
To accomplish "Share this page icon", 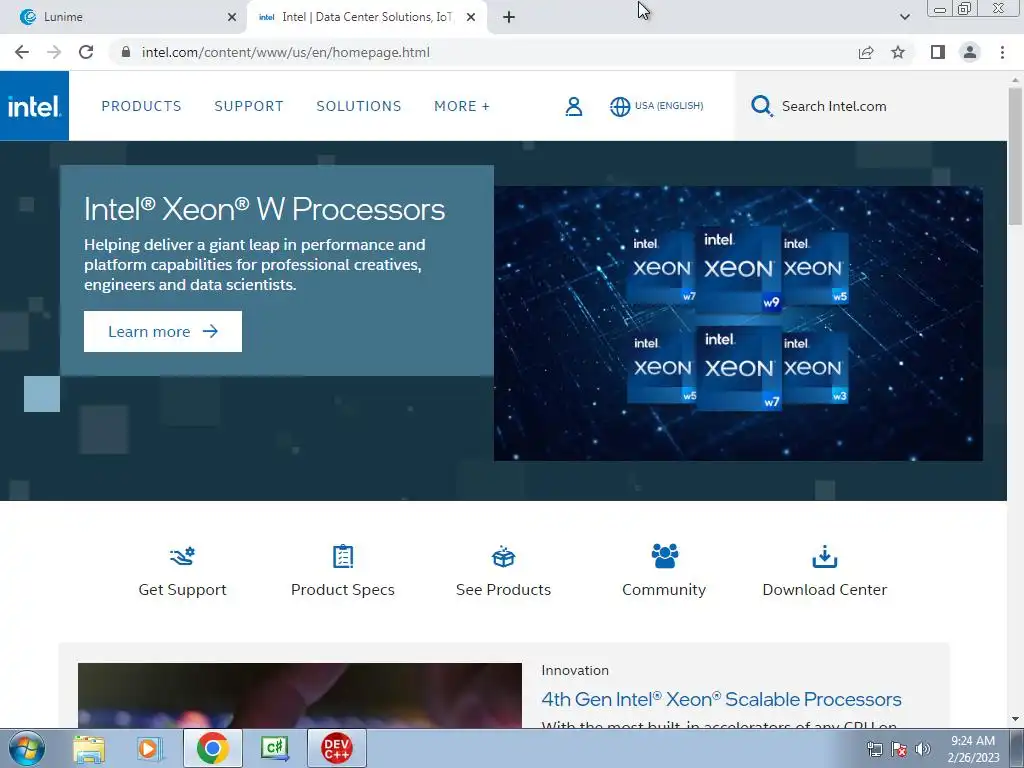I will (866, 52).
